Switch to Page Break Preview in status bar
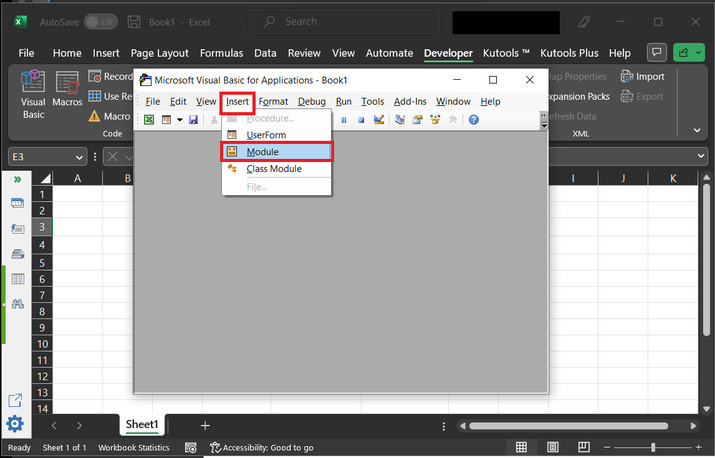This screenshot has width=715, height=458. click(x=584, y=447)
